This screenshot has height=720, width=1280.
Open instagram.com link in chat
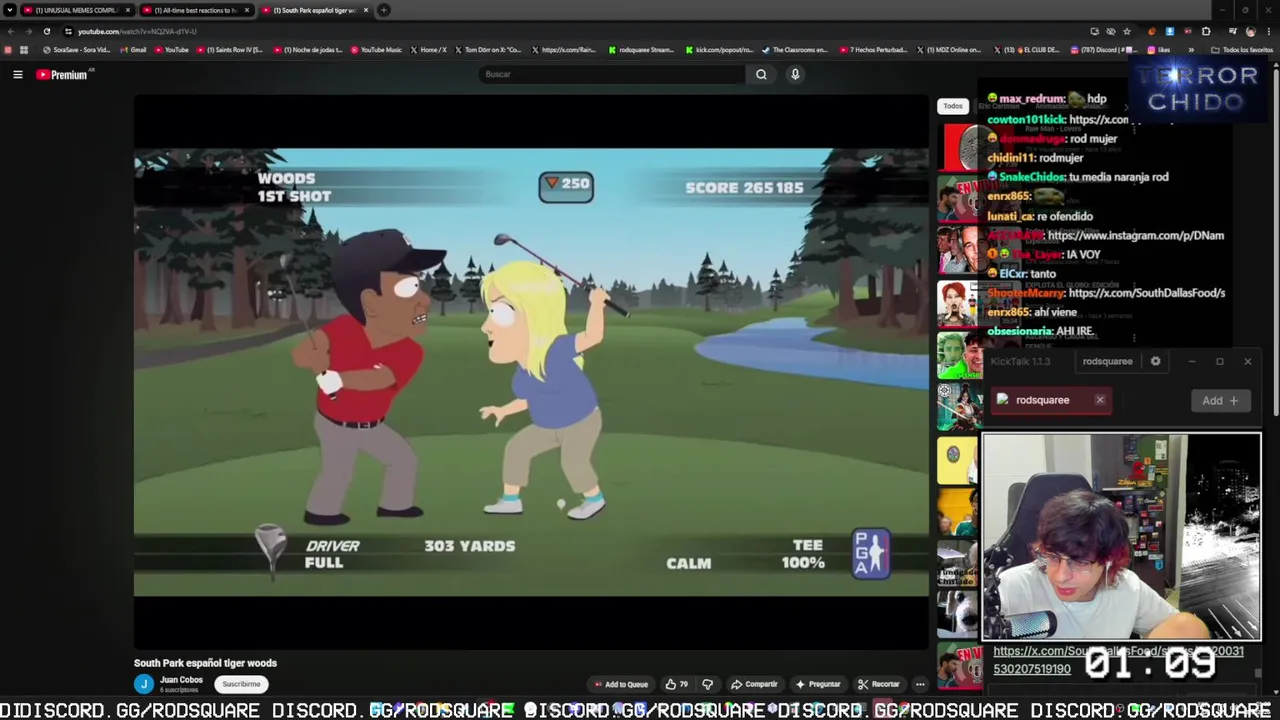tap(1135, 235)
